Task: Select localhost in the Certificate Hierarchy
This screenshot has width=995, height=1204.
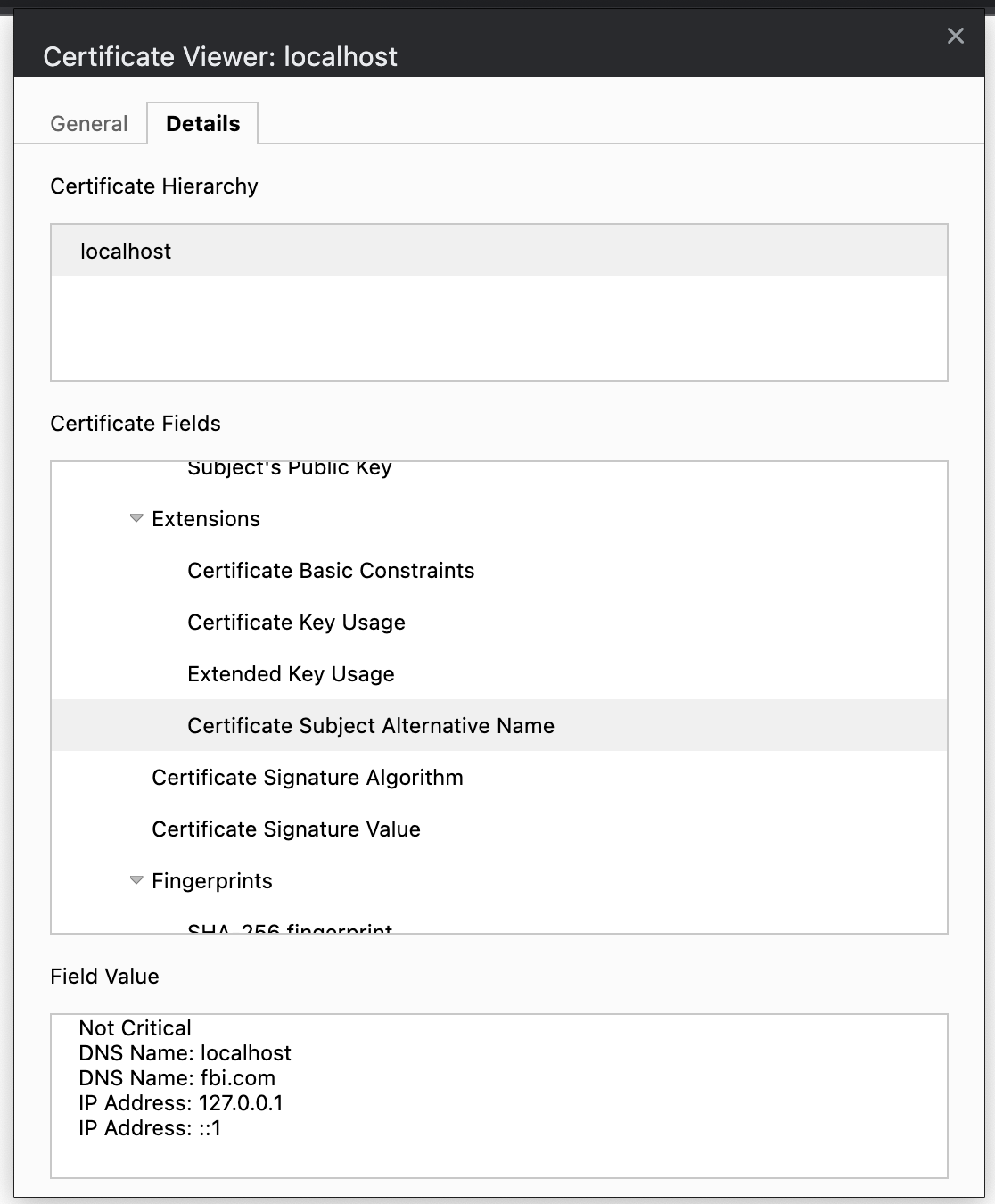Action: (125, 251)
